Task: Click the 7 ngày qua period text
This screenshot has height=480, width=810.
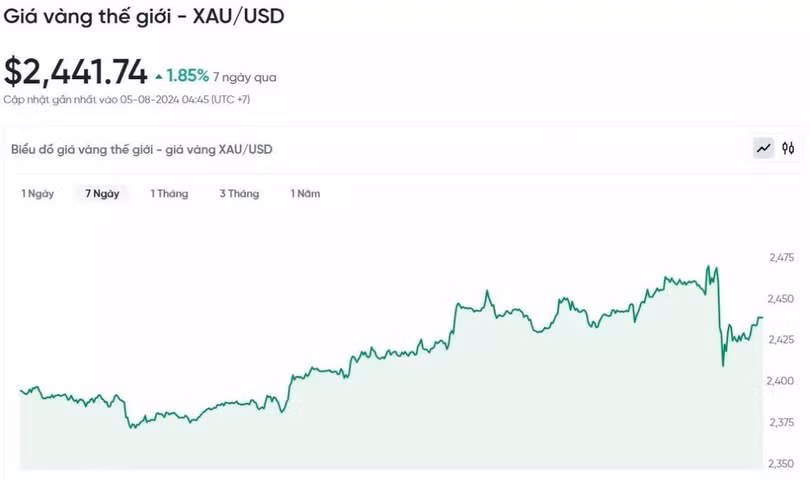Action: tap(245, 77)
